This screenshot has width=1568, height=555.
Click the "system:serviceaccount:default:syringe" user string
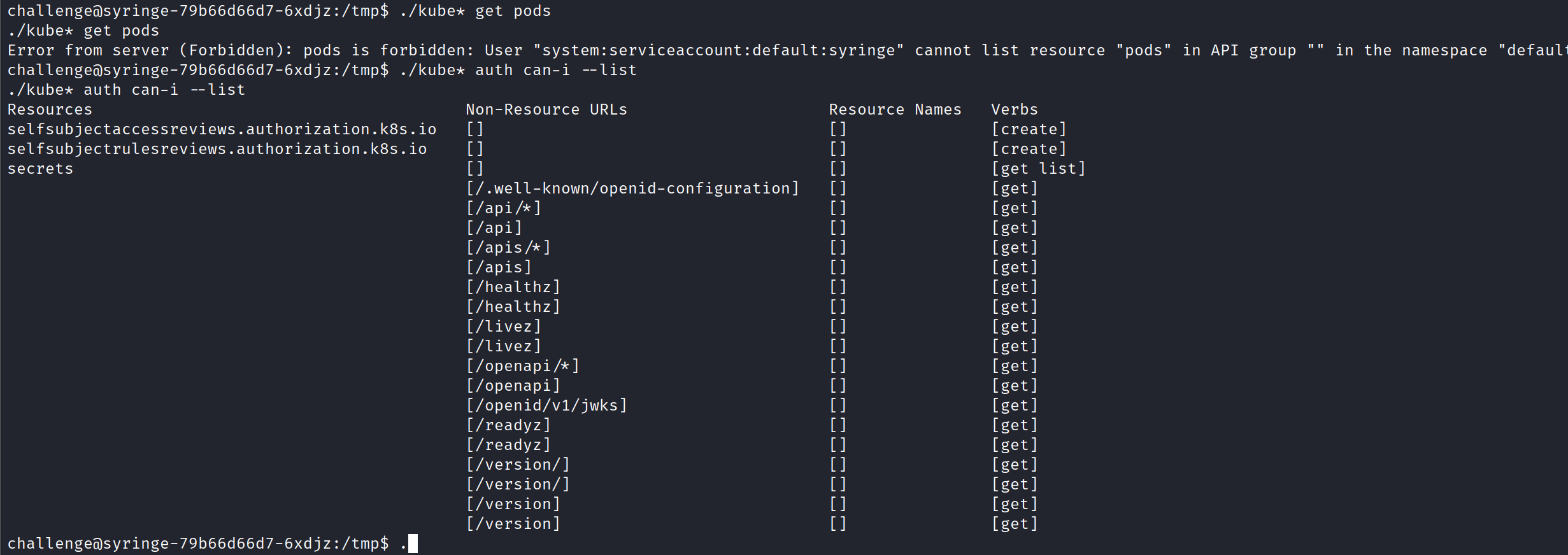click(x=718, y=50)
